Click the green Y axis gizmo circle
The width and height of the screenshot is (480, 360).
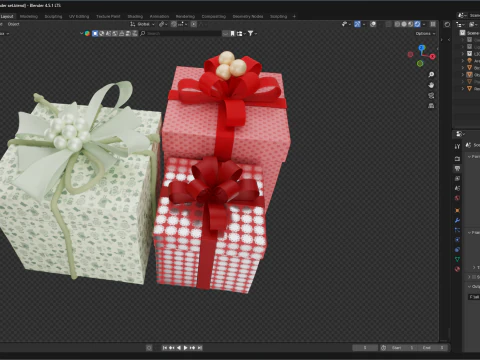pos(420,63)
